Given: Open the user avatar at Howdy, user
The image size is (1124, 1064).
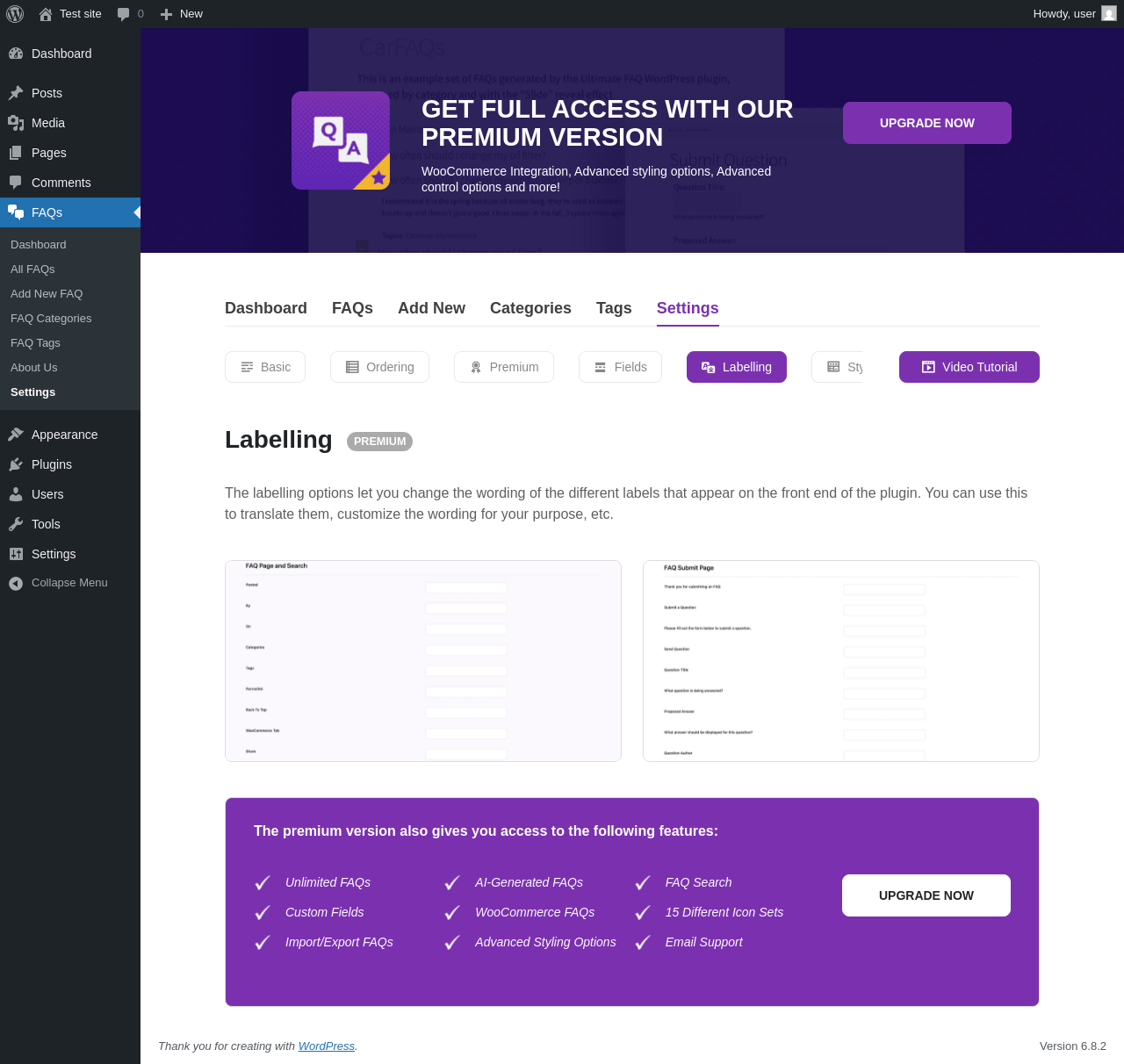Looking at the screenshot, I should point(1109,14).
